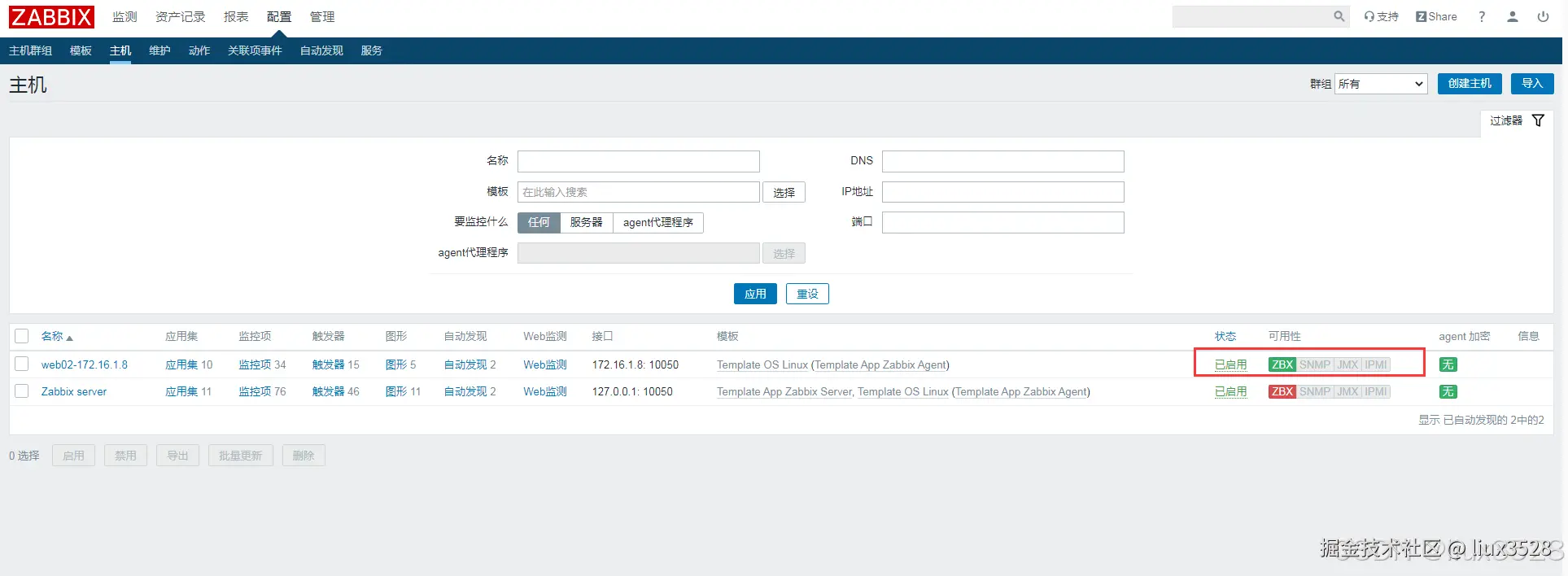Open 应用集 10 for web02-172.16.1.8
This screenshot has width=1568, height=576.
pyautogui.click(x=181, y=364)
